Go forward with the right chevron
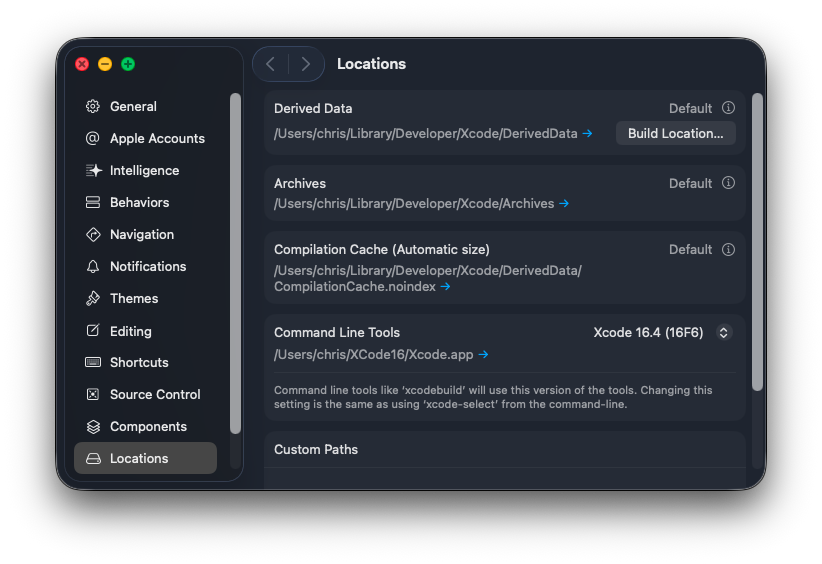The width and height of the screenshot is (822, 564). (x=306, y=64)
